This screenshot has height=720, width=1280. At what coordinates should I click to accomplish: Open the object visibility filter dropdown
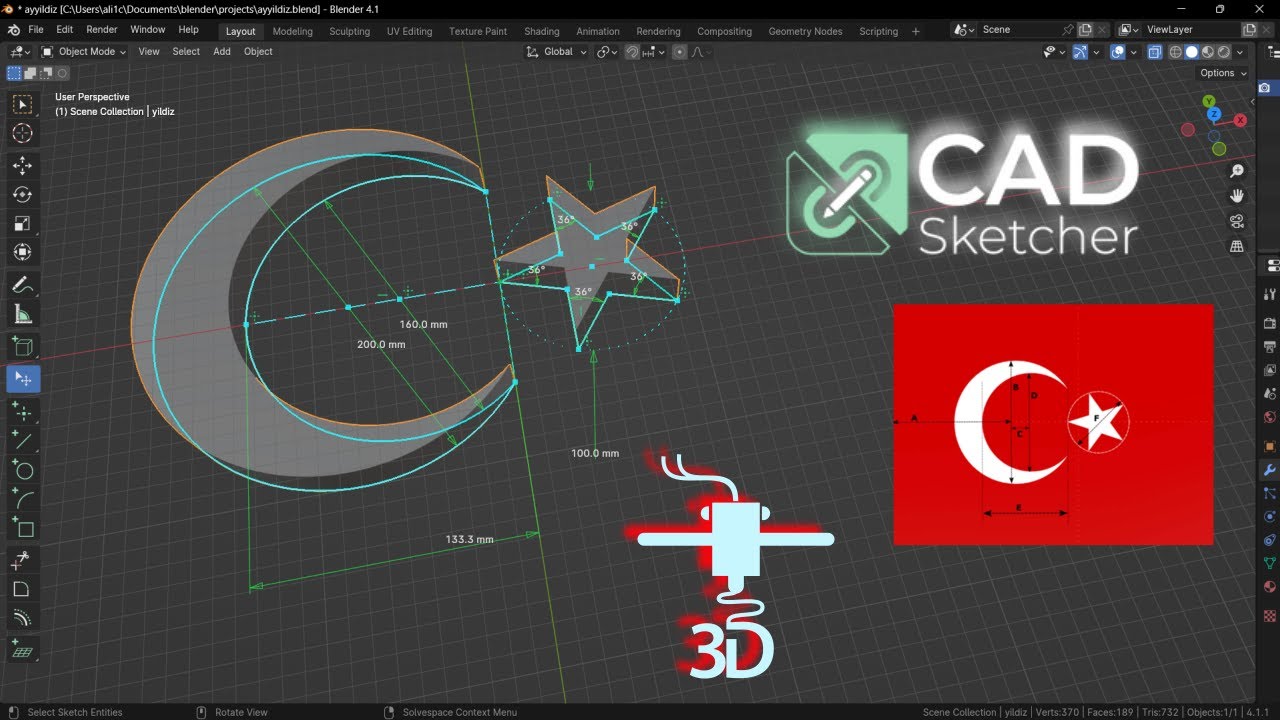(x=1053, y=51)
